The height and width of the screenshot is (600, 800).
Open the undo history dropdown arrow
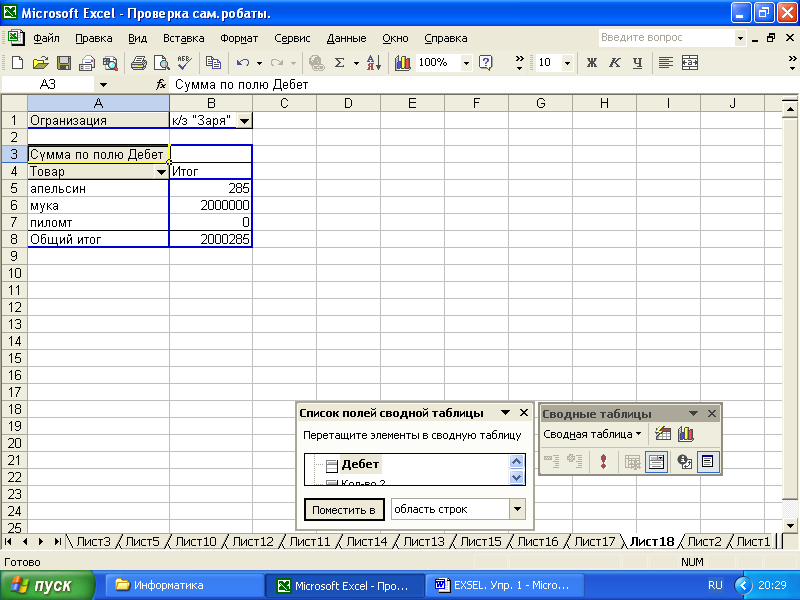tap(259, 63)
